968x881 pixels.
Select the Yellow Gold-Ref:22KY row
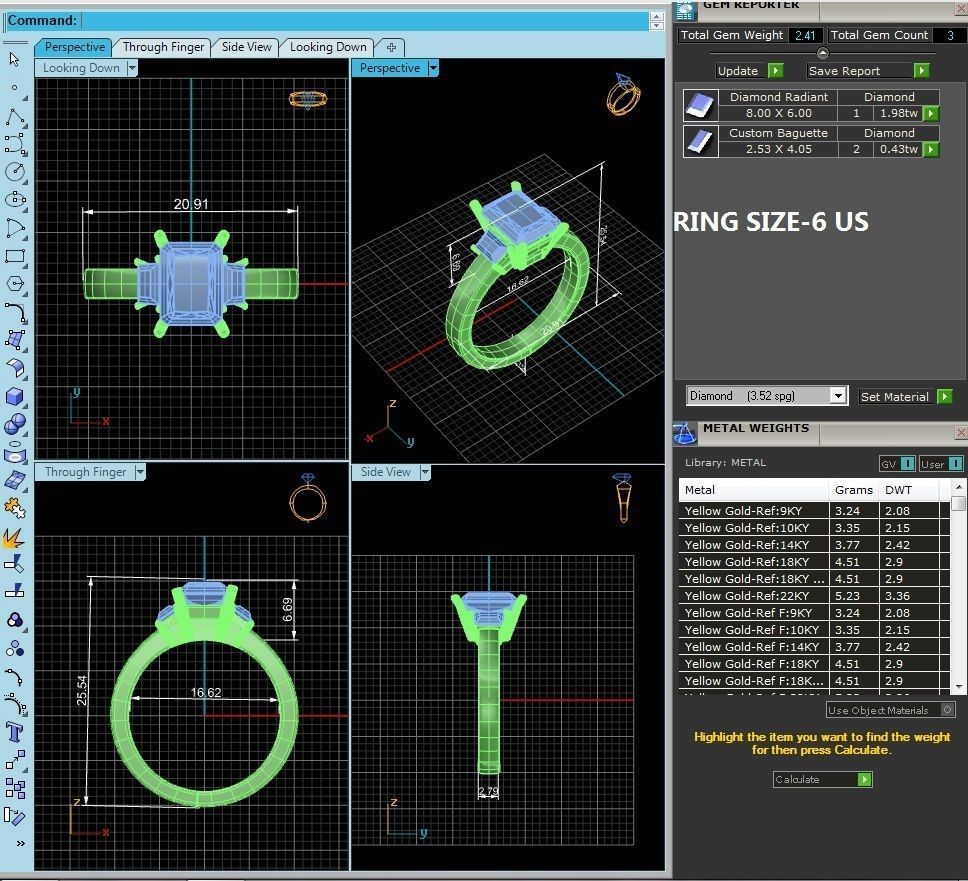point(815,596)
